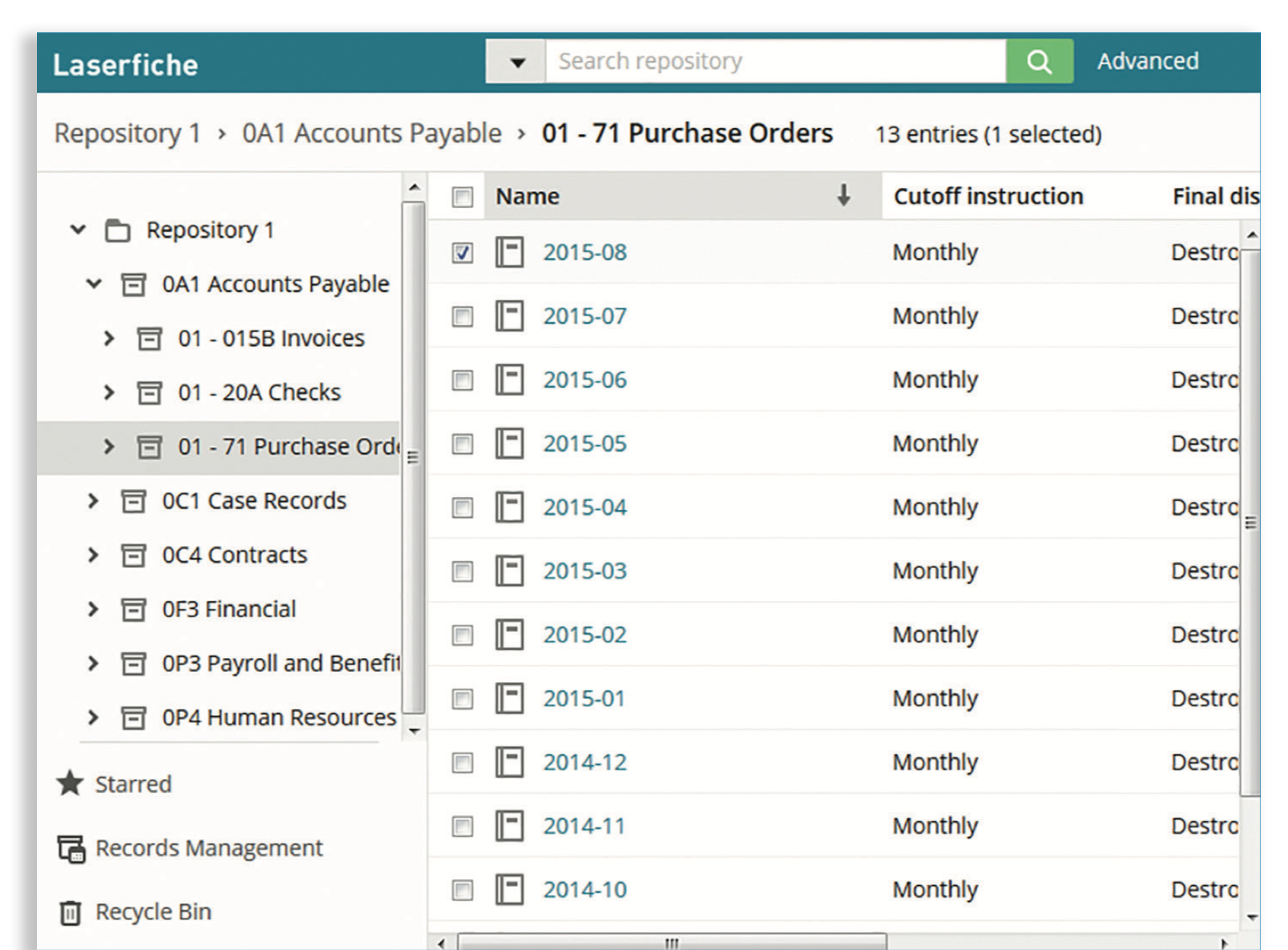Click the Name column sort arrow
The width and height of the screenshot is (1288, 950).
(x=844, y=196)
